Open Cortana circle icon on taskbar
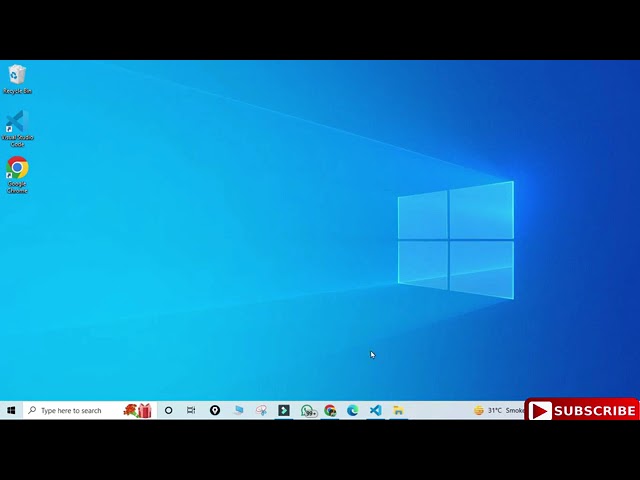Screen dimensions: 640x480 (168, 410)
